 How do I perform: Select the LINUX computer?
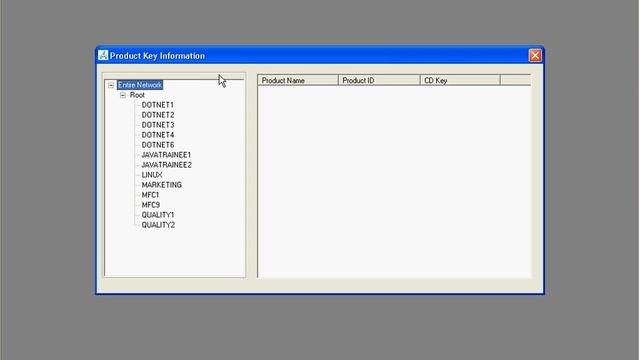pyautogui.click(x=152, y=175)
